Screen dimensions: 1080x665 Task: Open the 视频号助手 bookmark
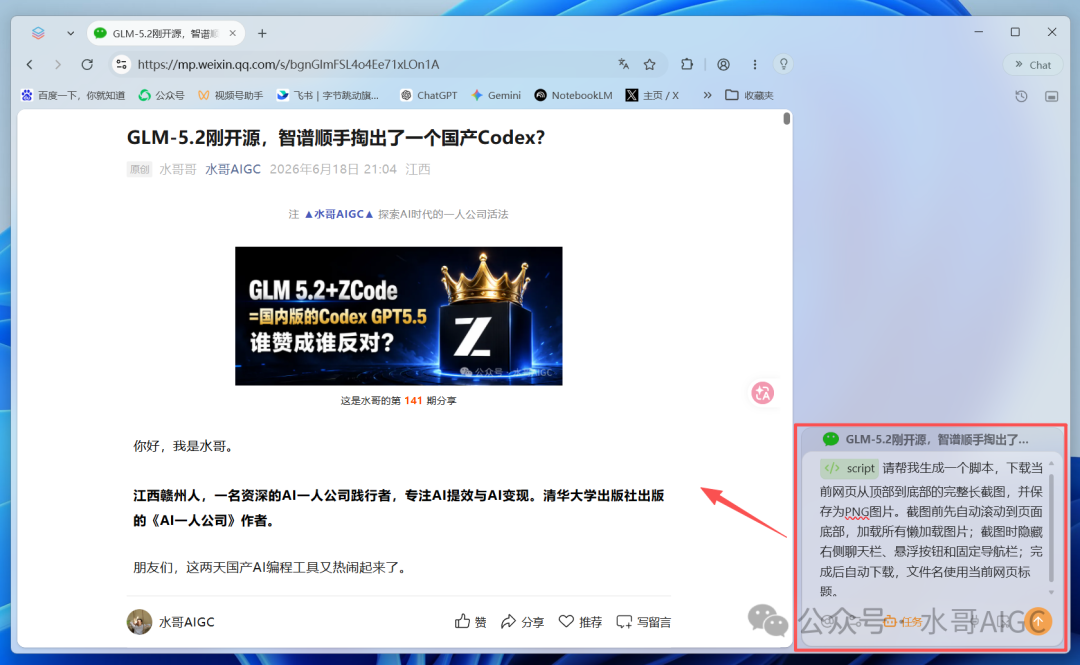click(230, 95)
